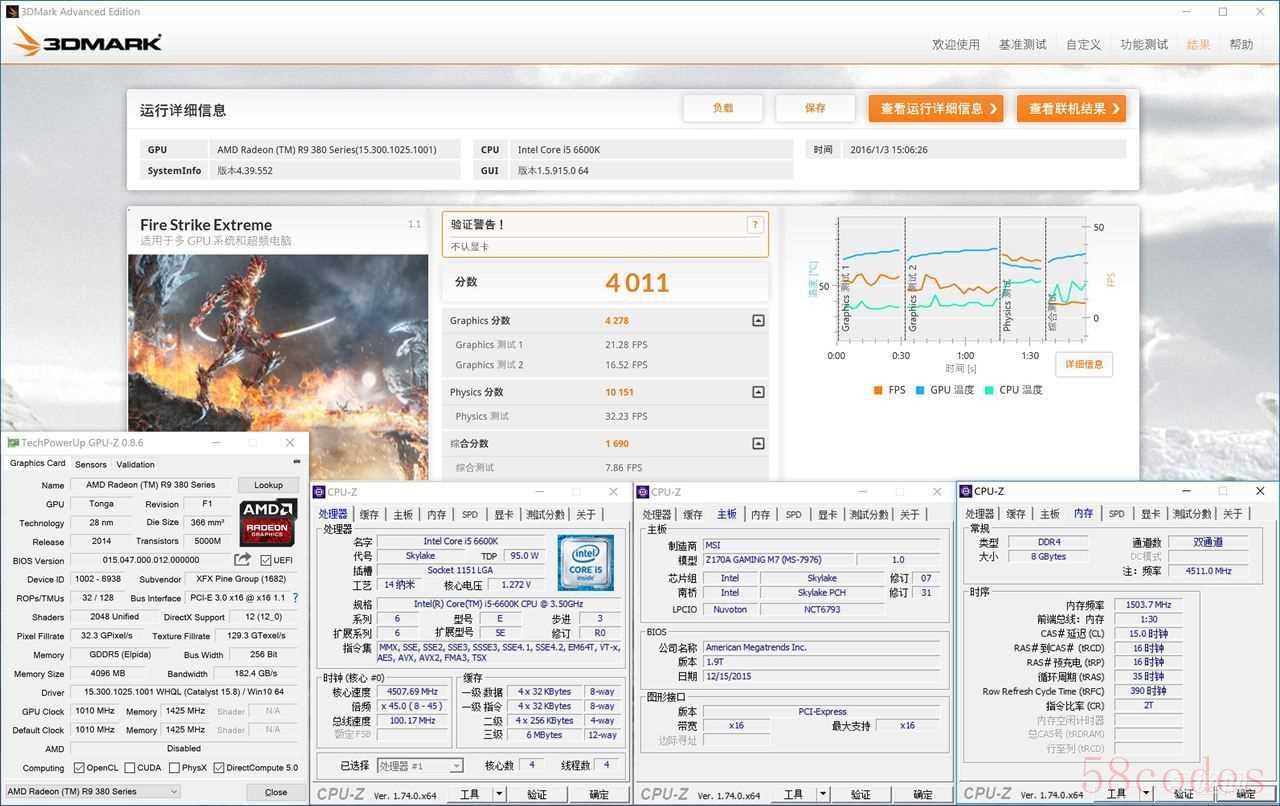The image size is (1280, 806).
Task: Open the validation warning help question mark
Action: pyautogui.click(x=755, y=225)
